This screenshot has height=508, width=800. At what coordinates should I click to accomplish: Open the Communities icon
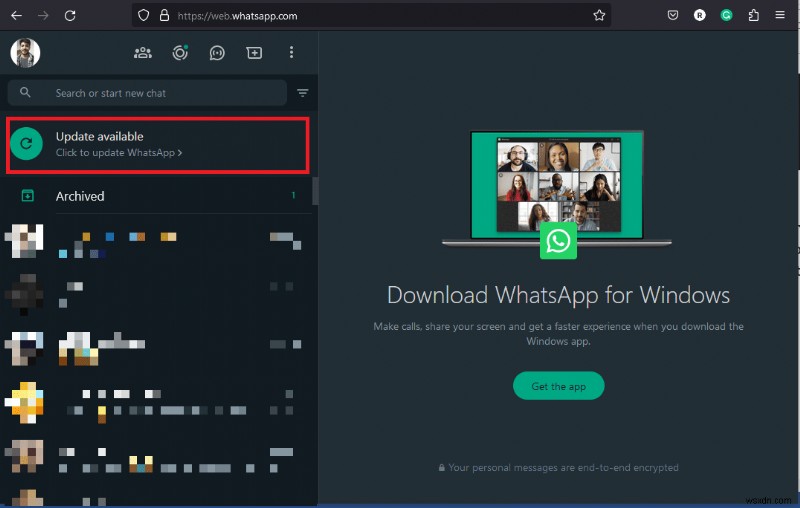(143, 53)
